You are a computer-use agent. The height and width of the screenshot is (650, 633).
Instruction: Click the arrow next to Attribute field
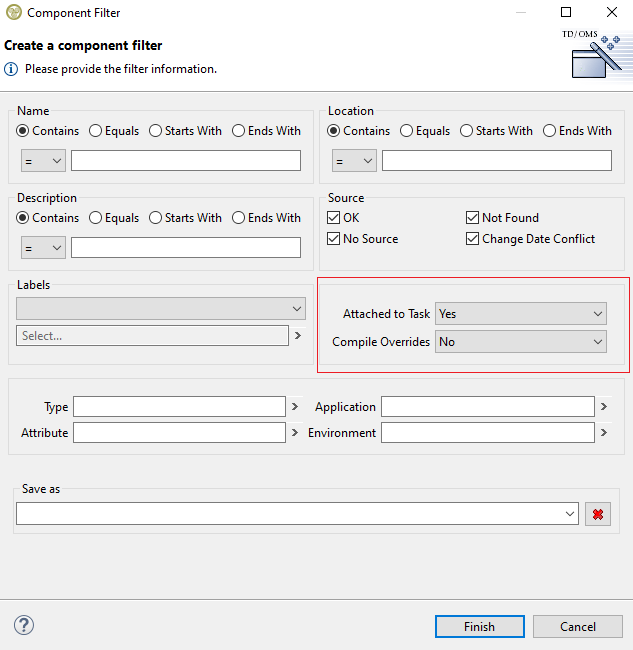point(295,433)
